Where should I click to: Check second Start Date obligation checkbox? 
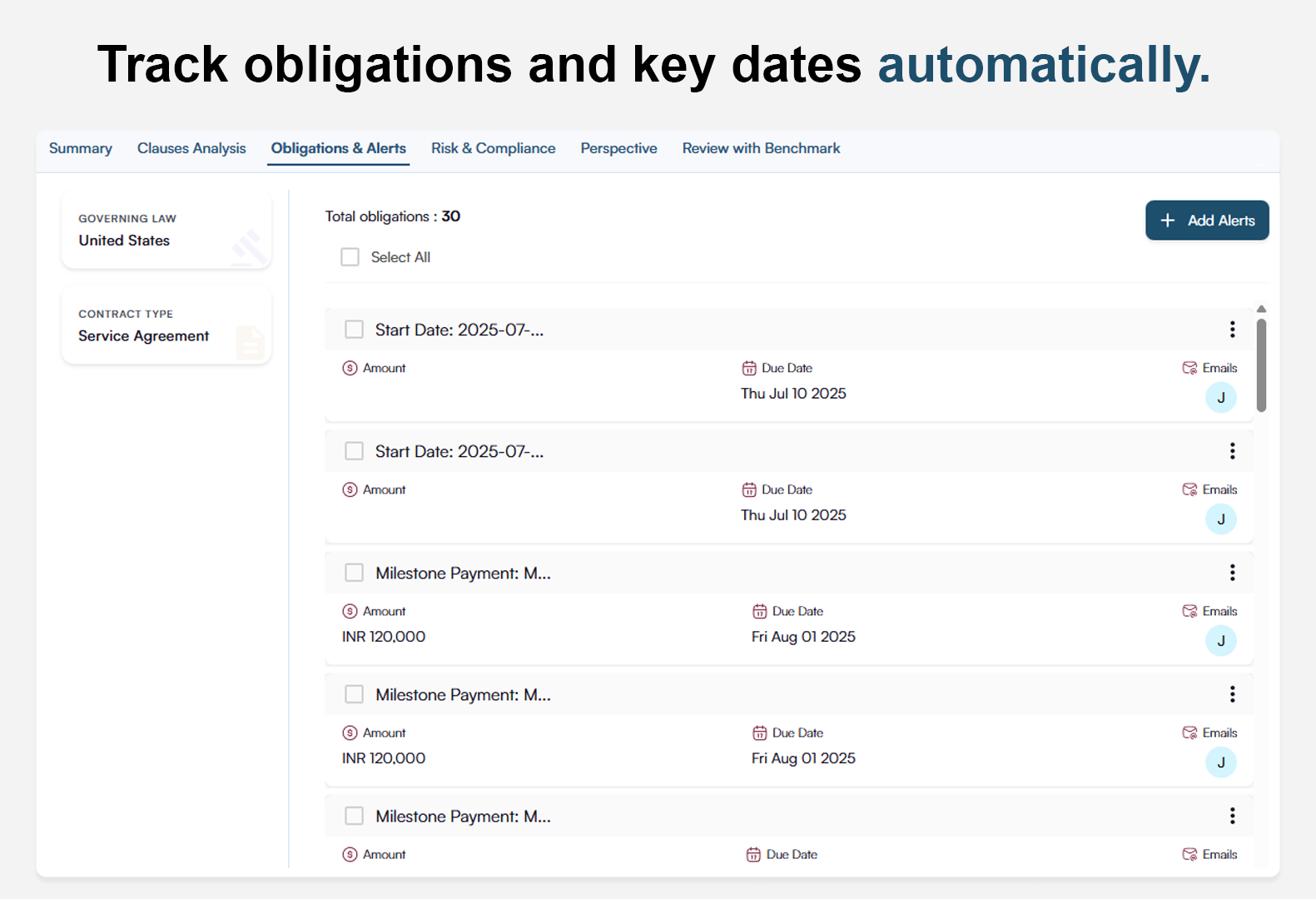coord(355,451)
